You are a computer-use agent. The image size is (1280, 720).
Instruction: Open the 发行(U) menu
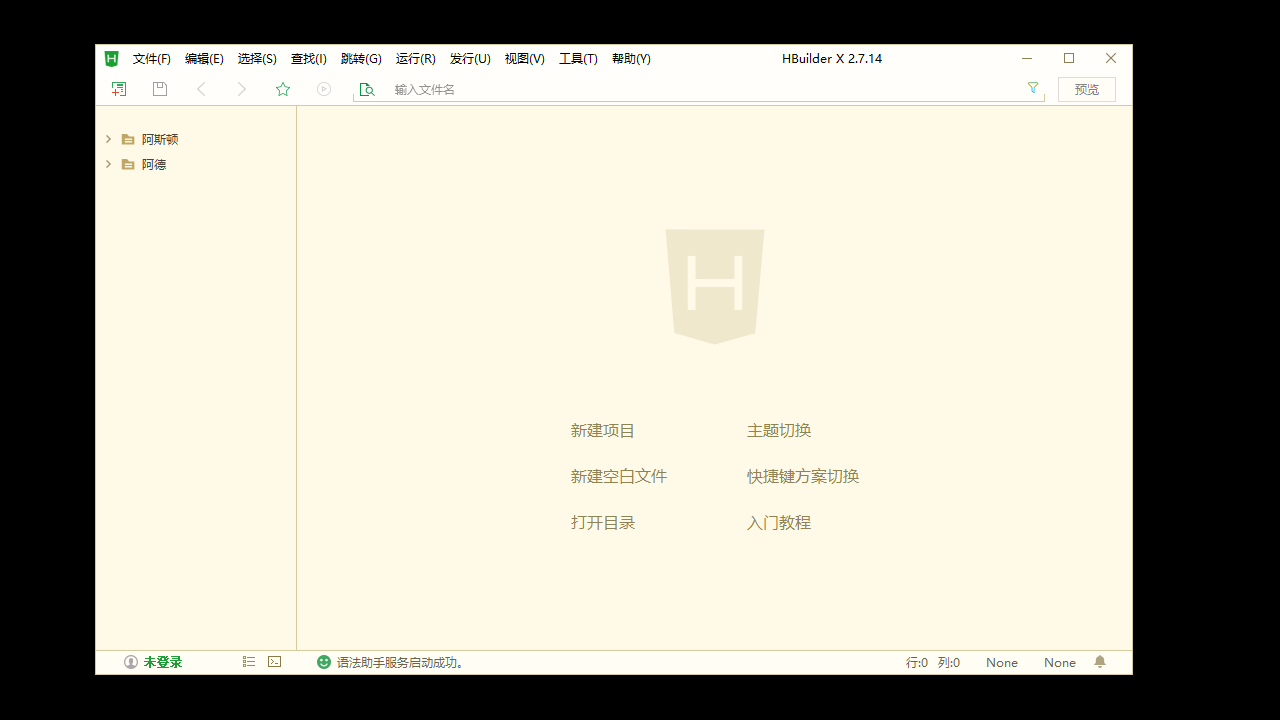[470, 59]
